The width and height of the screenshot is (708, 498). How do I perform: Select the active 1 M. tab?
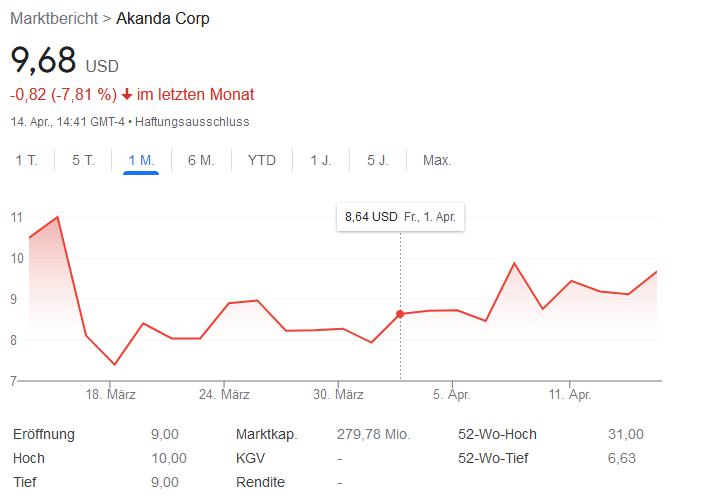point(141,160)
